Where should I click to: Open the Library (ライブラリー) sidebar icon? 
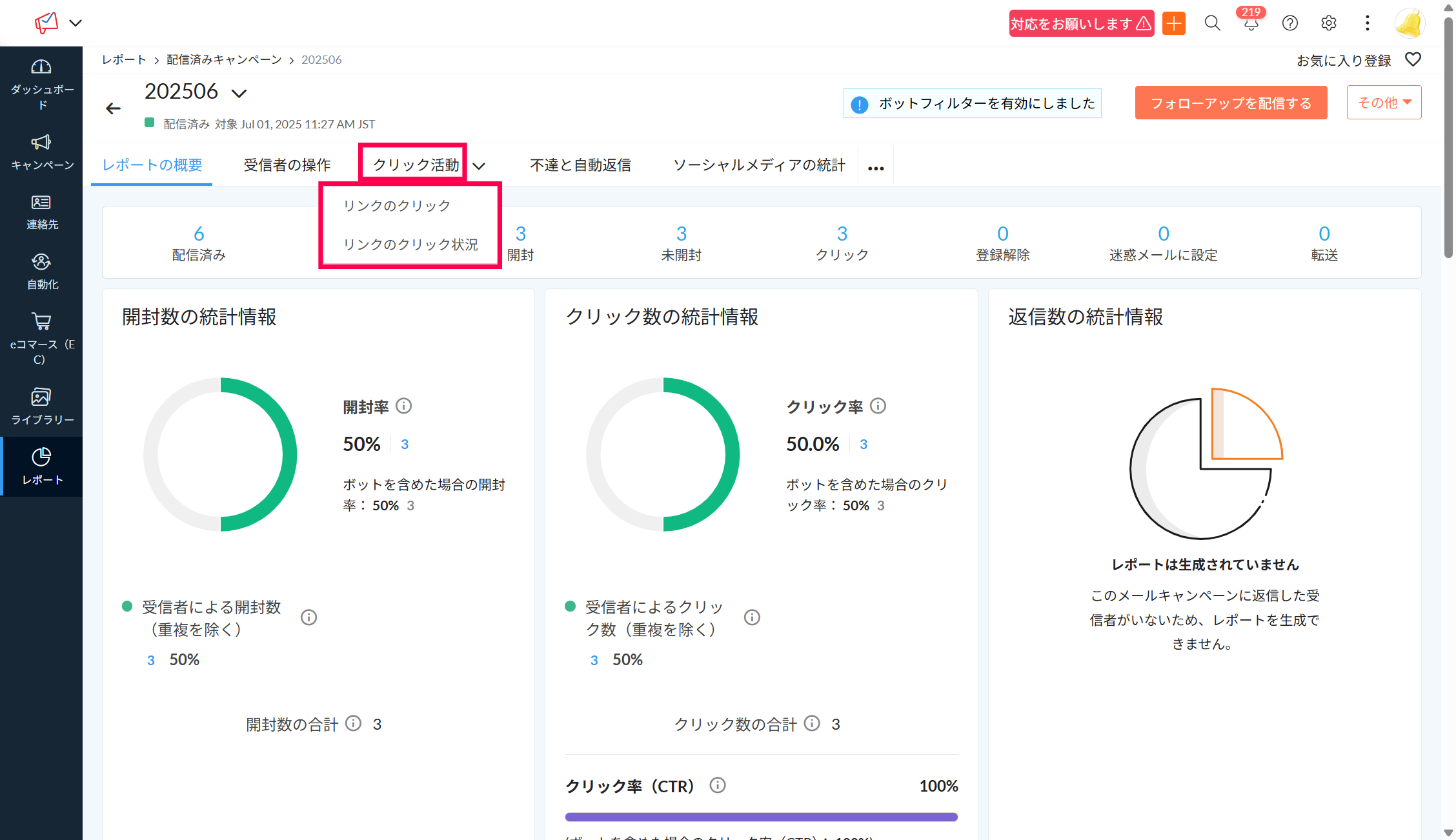tap(41, 397)
